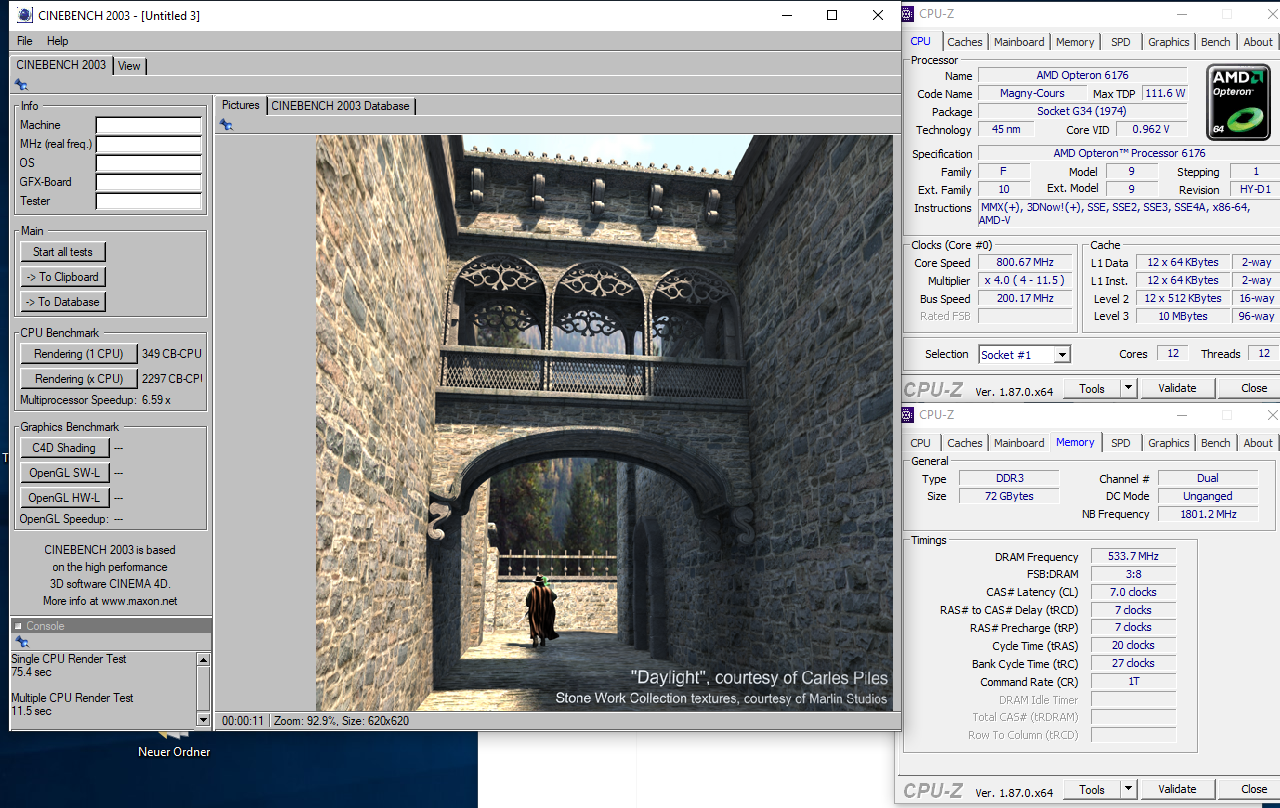Click into the Machine input field
The width and height of the screenshot is (1280, 808).
pos(149,126)
